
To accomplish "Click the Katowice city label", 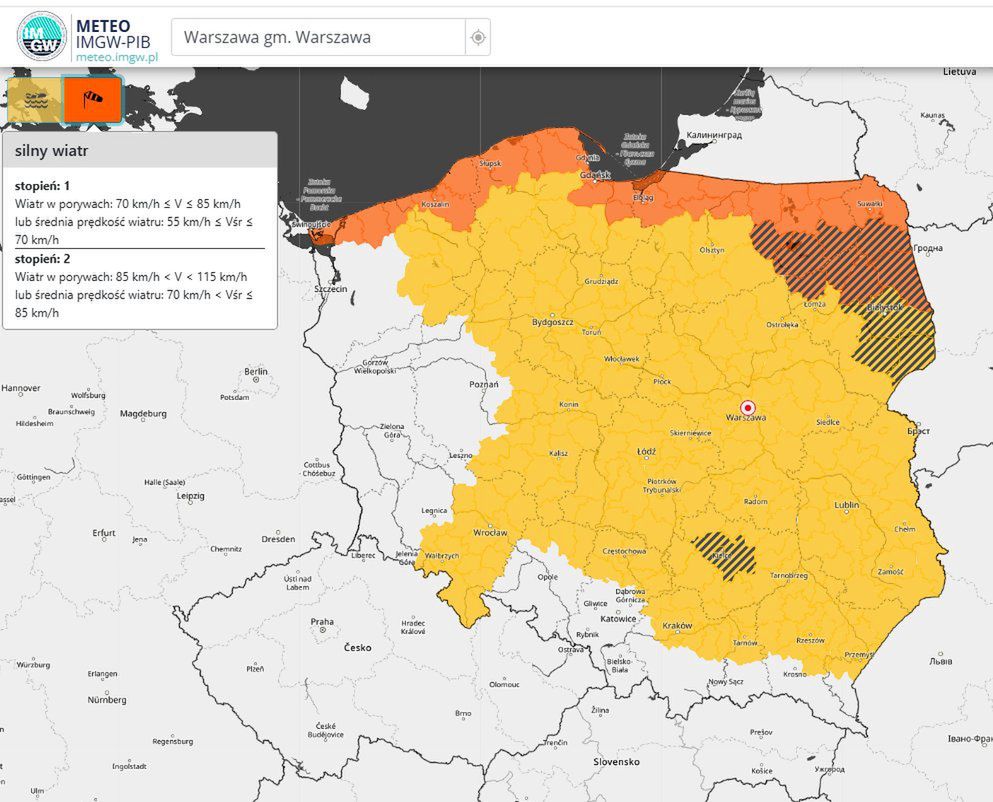I will click(x=618, y=618).
